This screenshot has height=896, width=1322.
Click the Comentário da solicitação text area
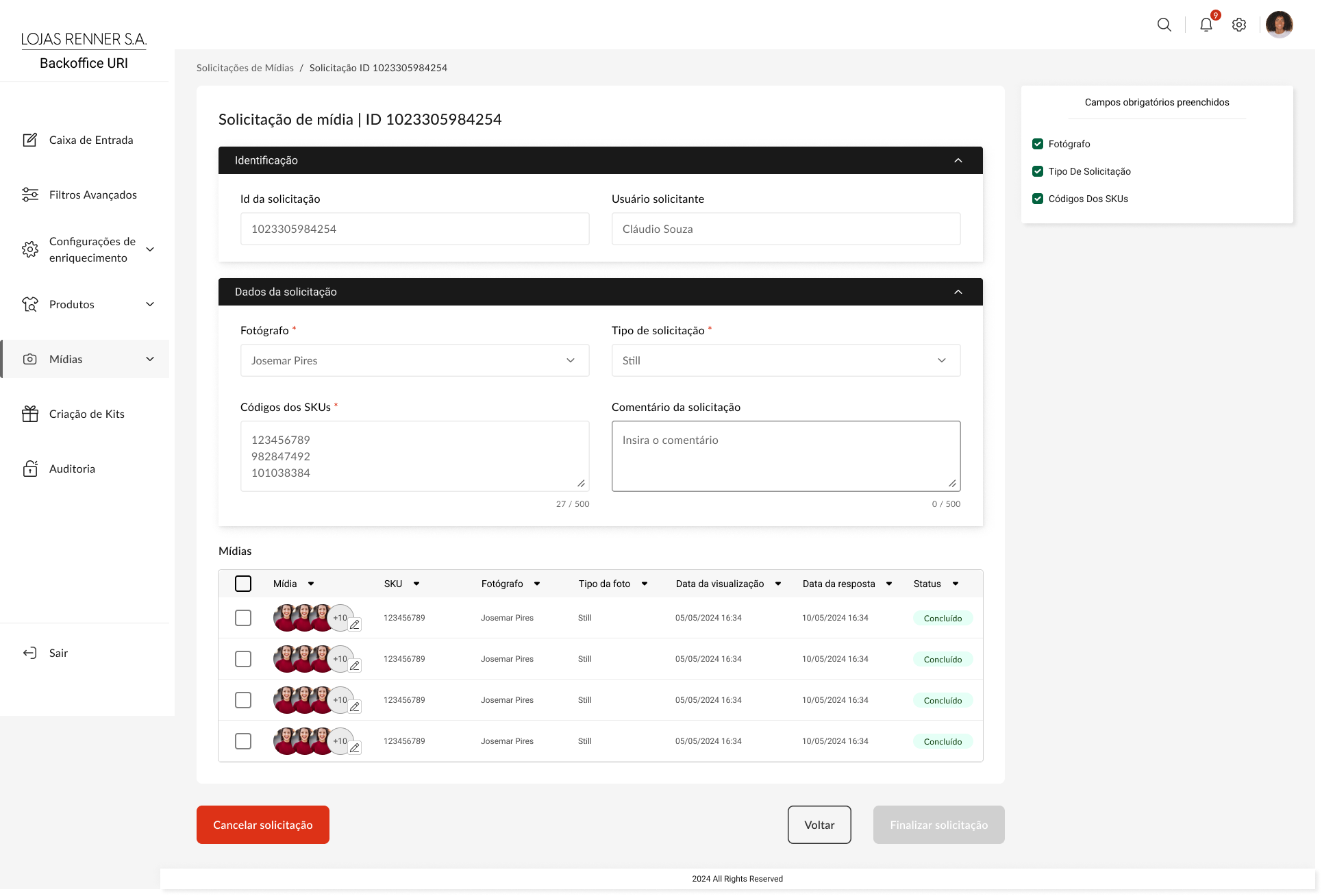coord(786,456)
